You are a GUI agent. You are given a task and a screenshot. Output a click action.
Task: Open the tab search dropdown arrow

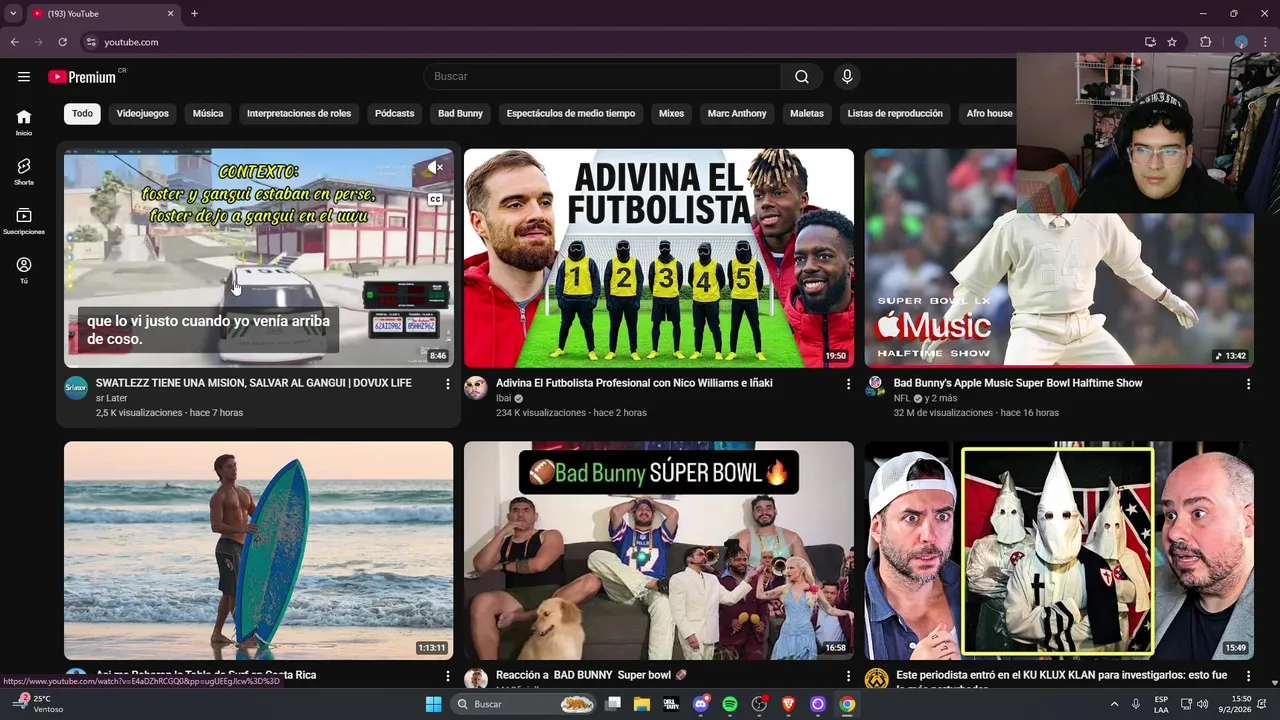click(x=13, y=14)
